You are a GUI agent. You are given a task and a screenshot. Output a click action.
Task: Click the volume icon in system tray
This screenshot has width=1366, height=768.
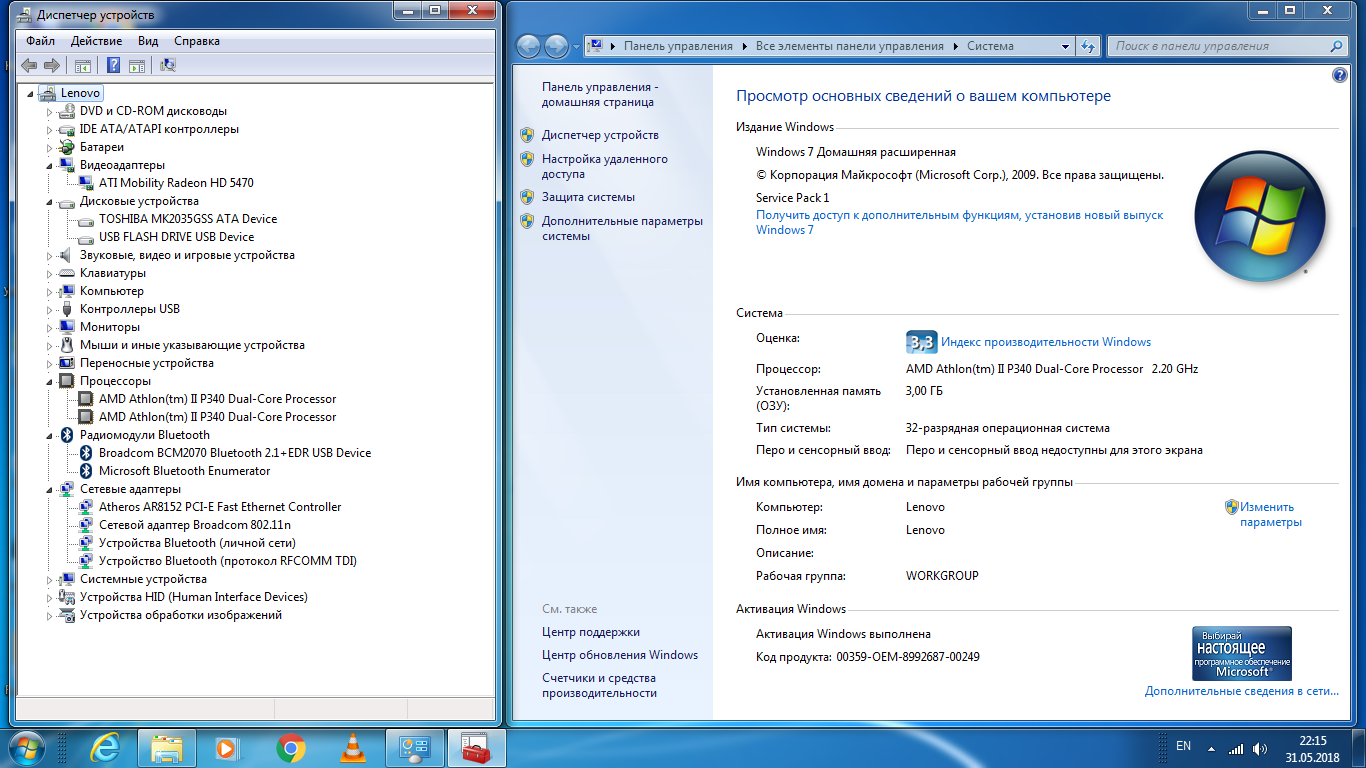click(x=1260, y=748)
